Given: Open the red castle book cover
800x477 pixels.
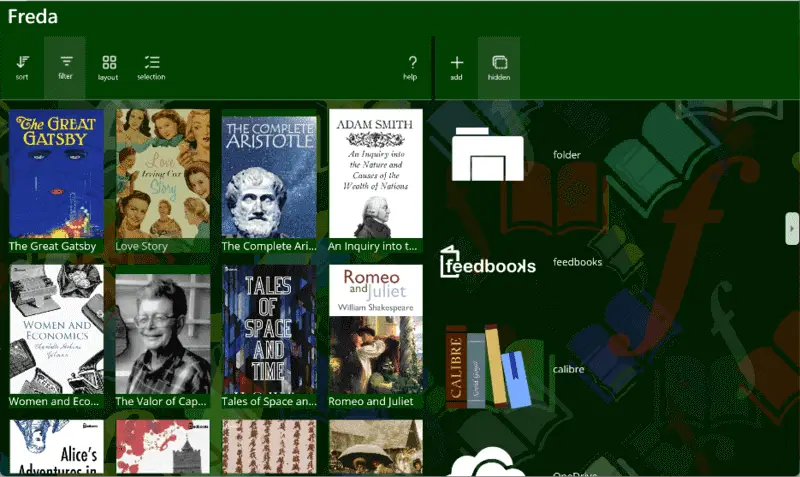Looking at the screenshot, I should coord(163,447).
